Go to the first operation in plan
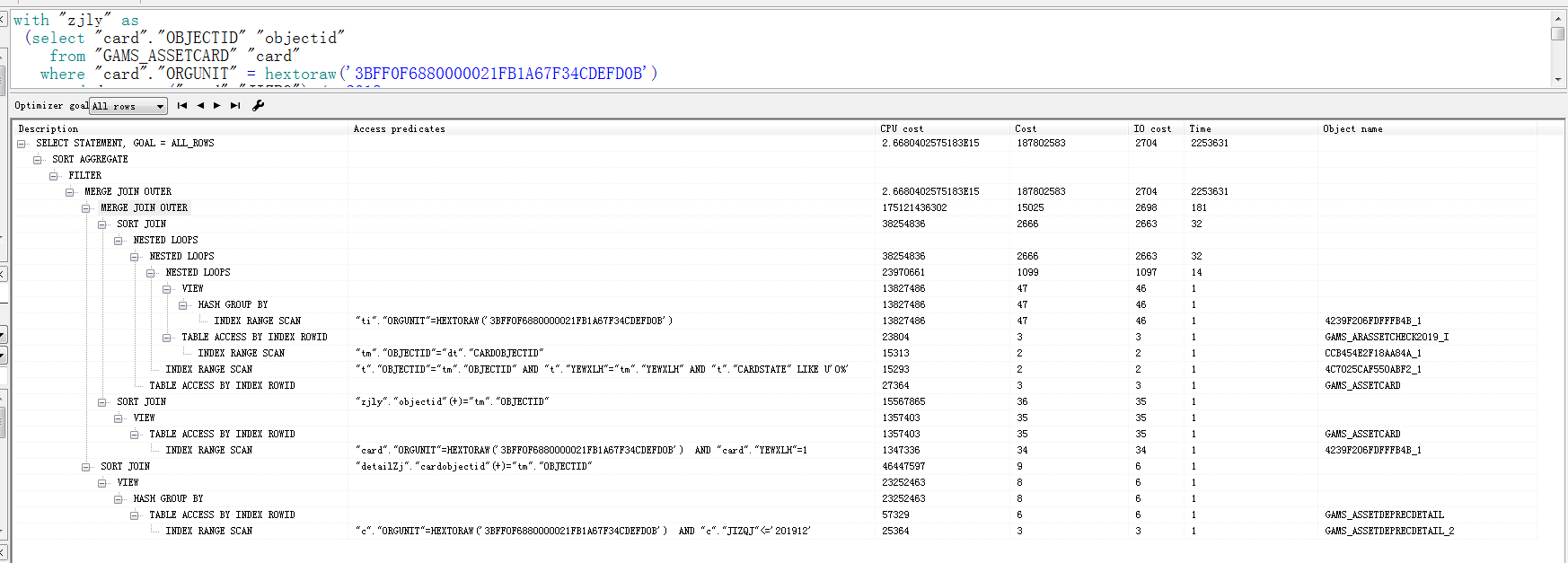This screenshot has height=563, width=1568. point(182,106)
